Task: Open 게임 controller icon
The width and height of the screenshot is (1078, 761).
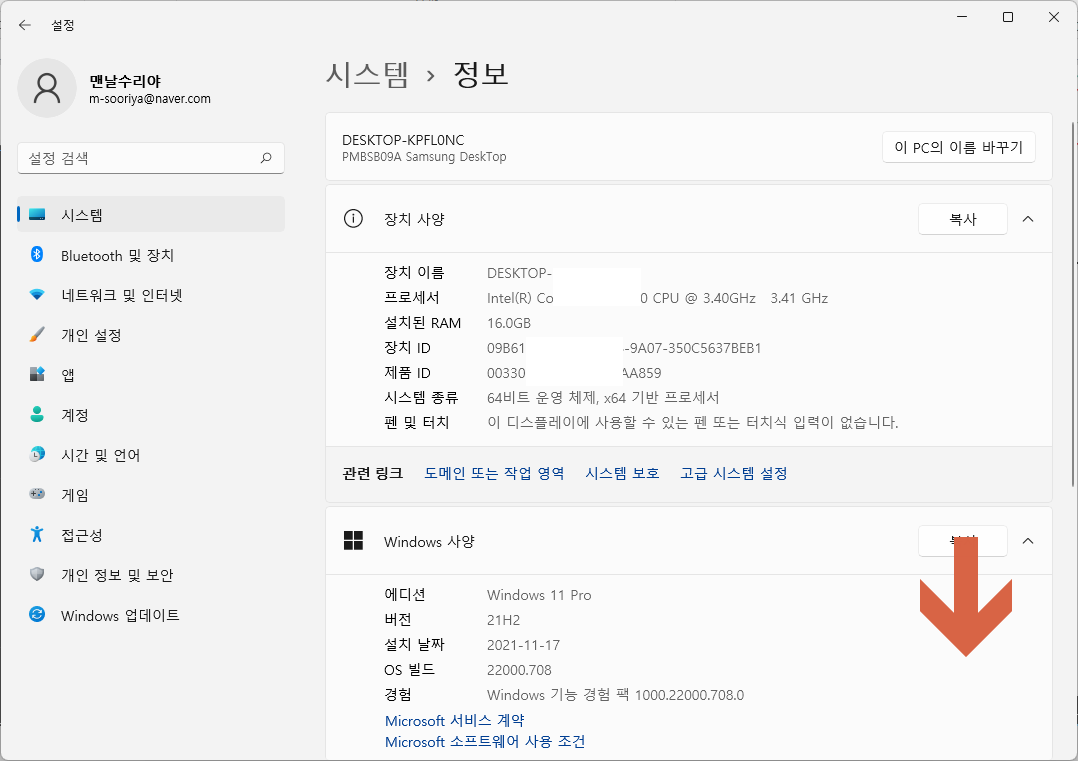Action: pyautogui.click(x=37, y=494)
